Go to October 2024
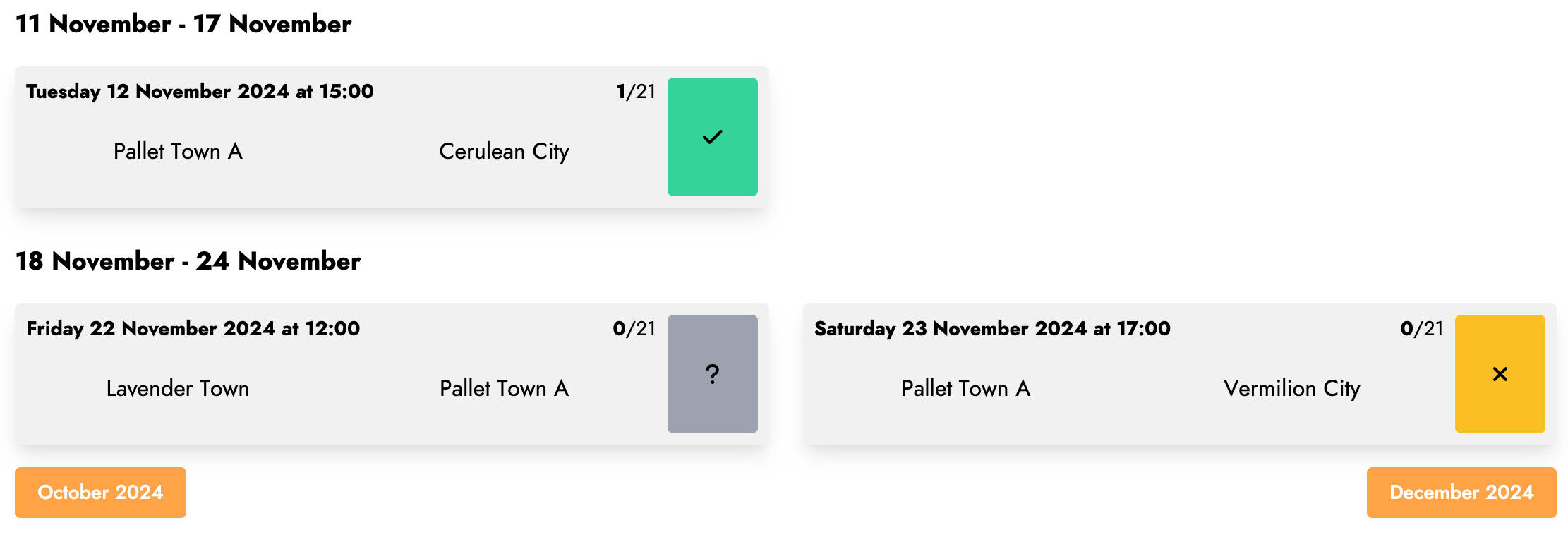Viewport: 1568px width, 535px height. [x=100, y=493]
